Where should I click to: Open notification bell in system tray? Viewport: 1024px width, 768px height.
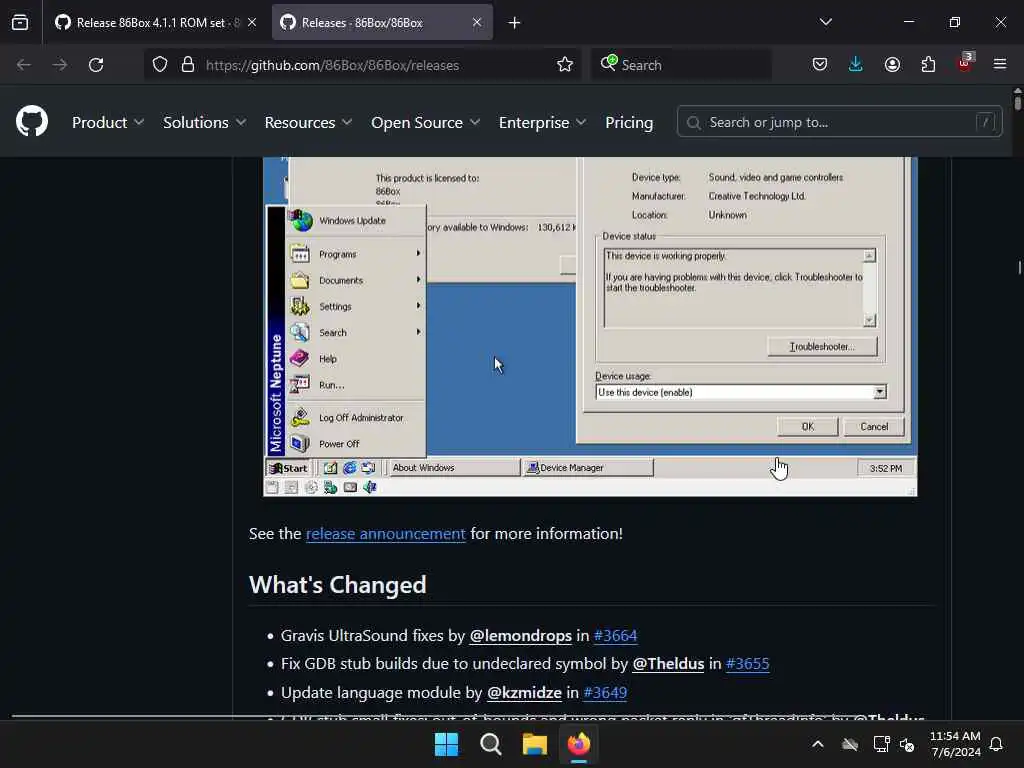pos(997,744)
